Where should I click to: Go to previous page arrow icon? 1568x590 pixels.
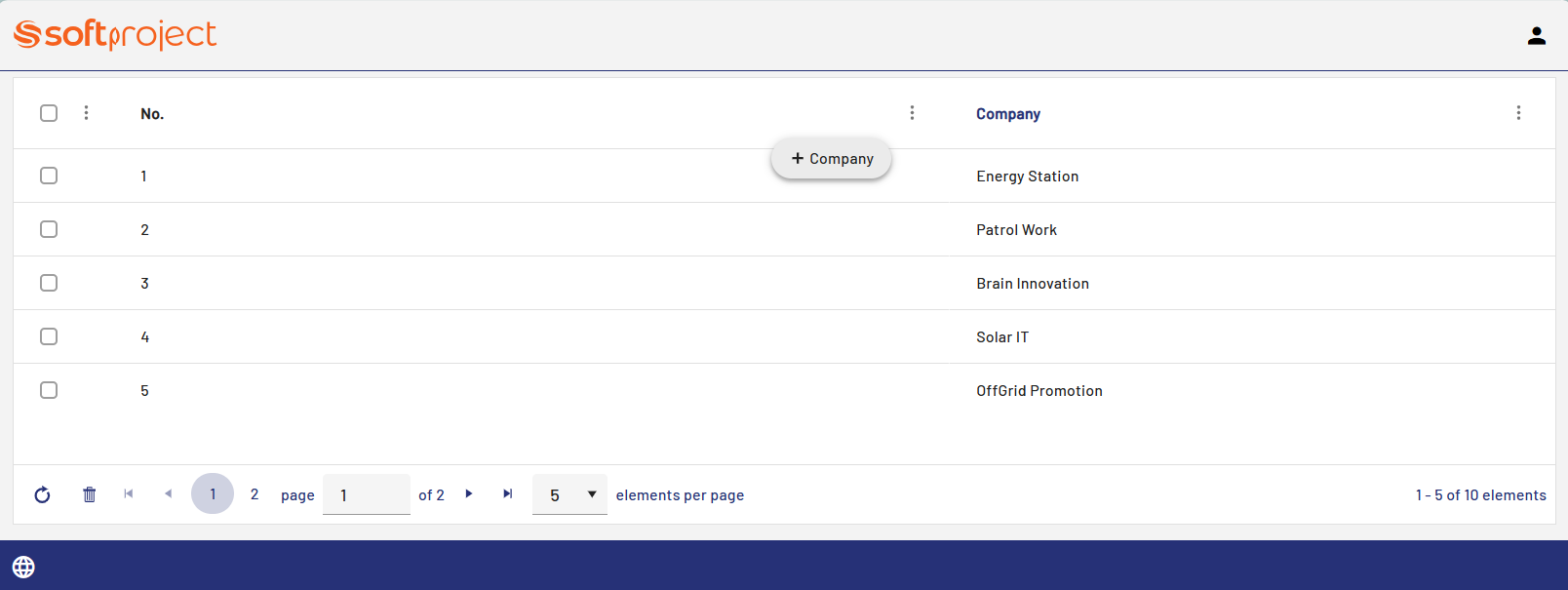click(168, 493)
